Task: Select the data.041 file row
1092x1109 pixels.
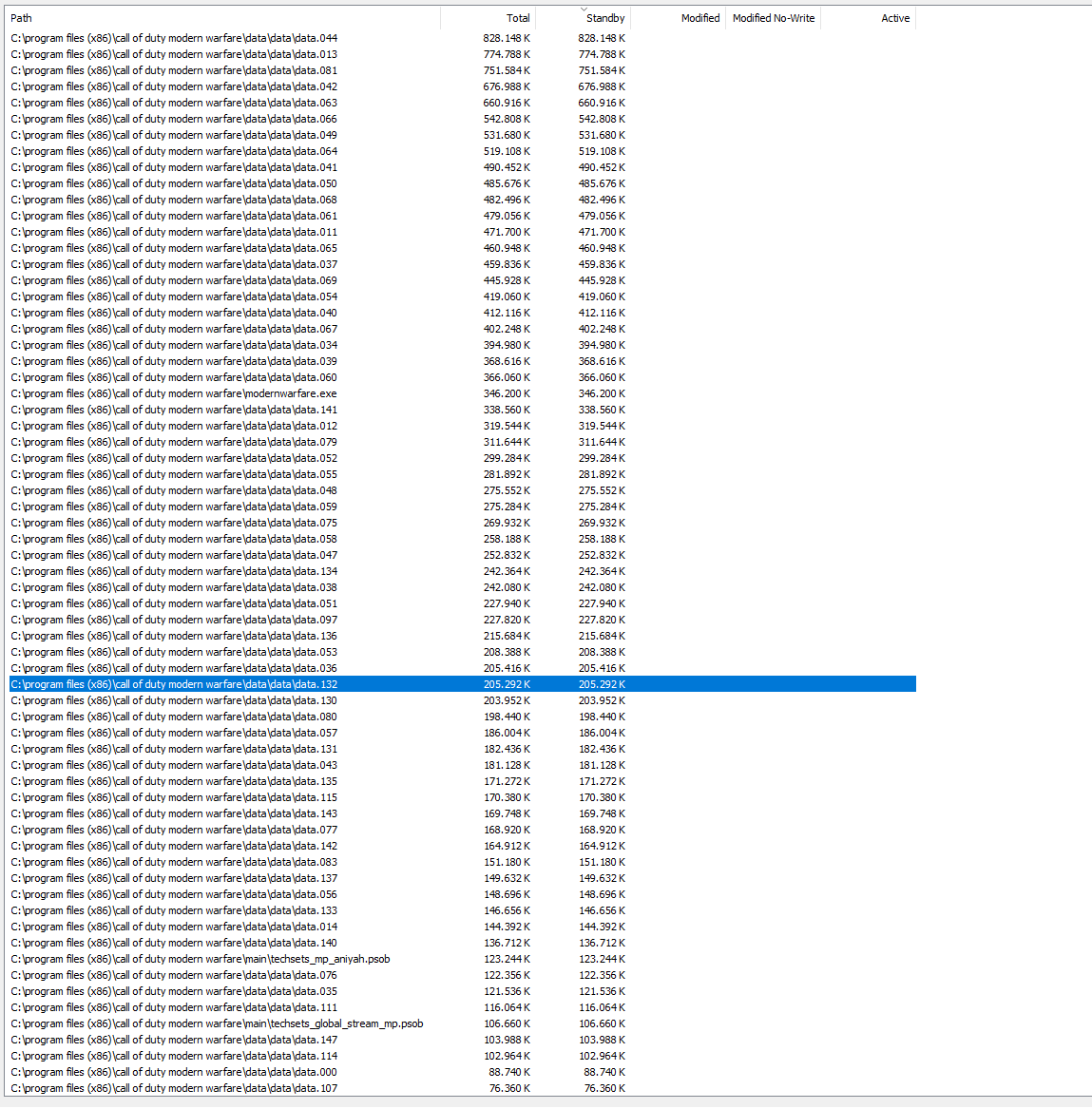Action: [463, 167]
